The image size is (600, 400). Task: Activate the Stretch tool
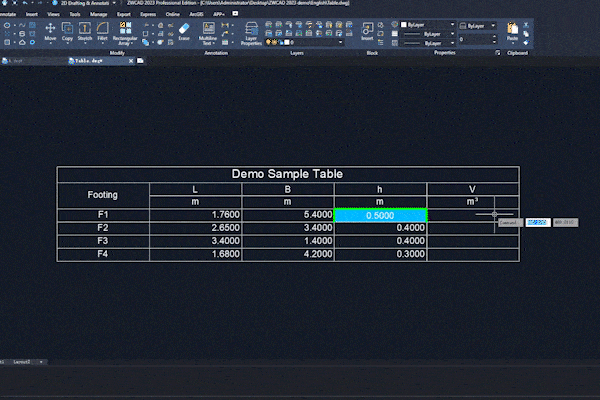85,31
